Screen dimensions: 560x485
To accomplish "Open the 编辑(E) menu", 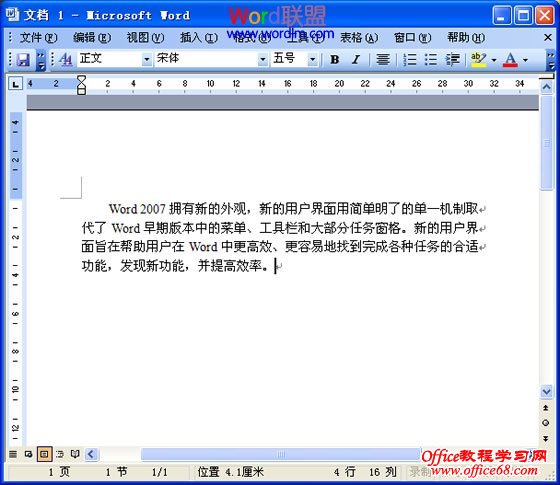I will click(92, 38).
